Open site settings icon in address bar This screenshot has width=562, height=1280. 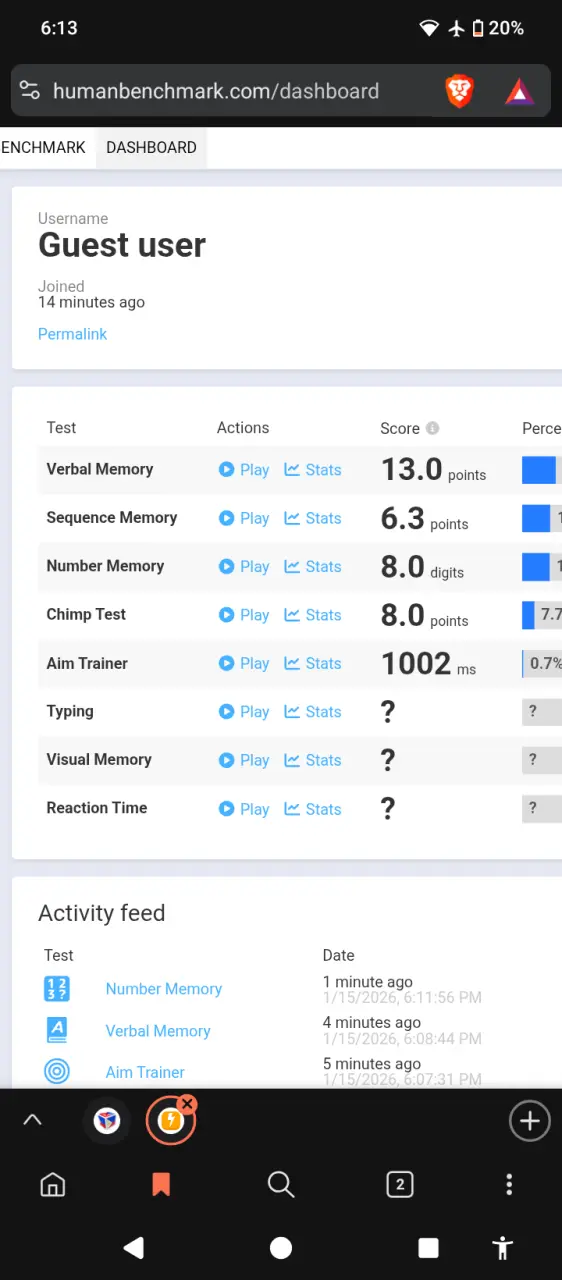coord(30,91)
